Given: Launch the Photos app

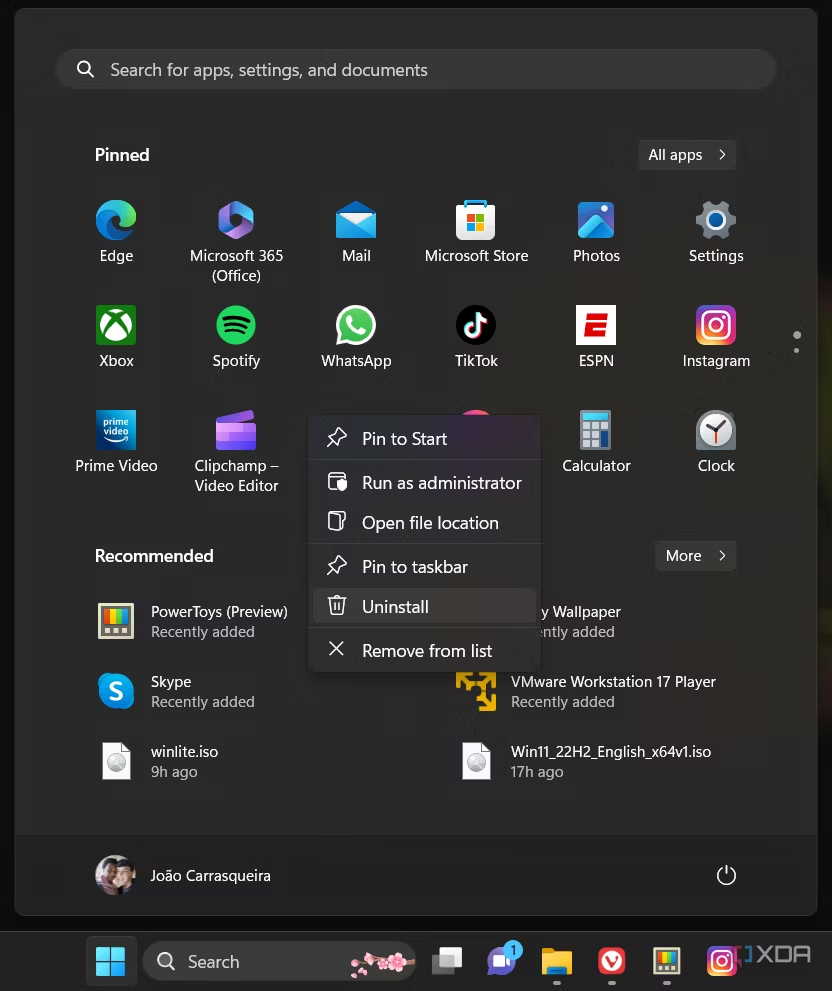Looking at the screenshot, I should pyautogui.click(x=596, y=232).
